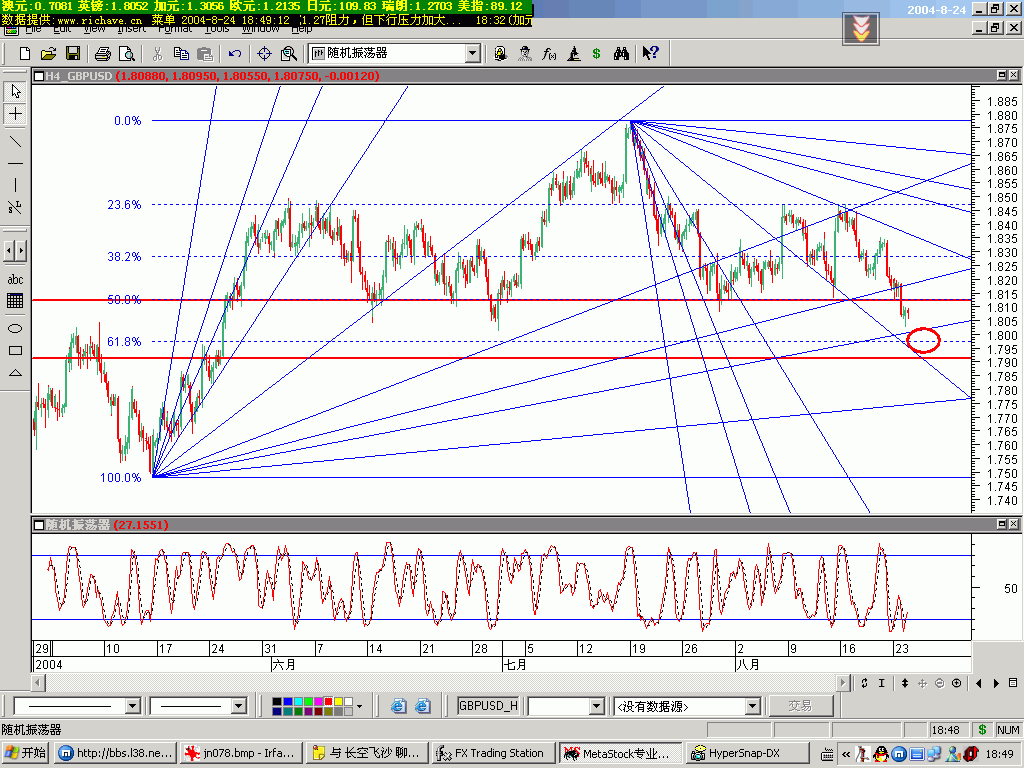
Task: Open the 没有数据源 data source dropdown
Action: coord(752,706)
